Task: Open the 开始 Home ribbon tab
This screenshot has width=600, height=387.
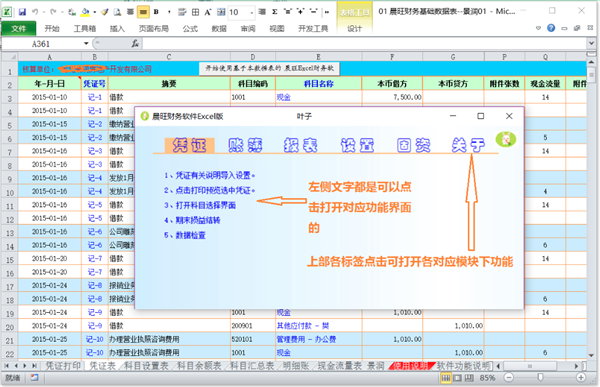Action: (52, 28)
